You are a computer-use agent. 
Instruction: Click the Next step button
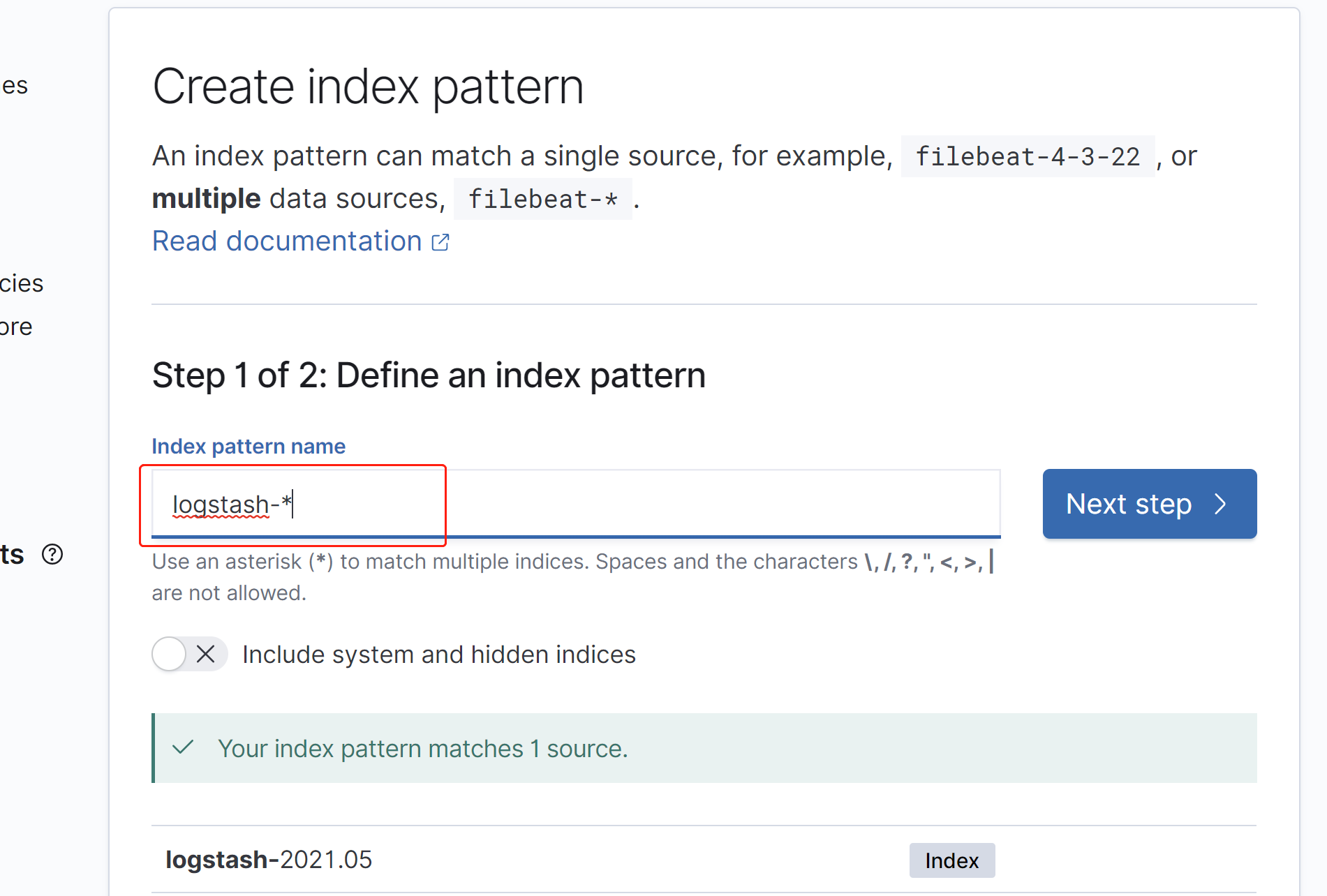pos(1150,504)
